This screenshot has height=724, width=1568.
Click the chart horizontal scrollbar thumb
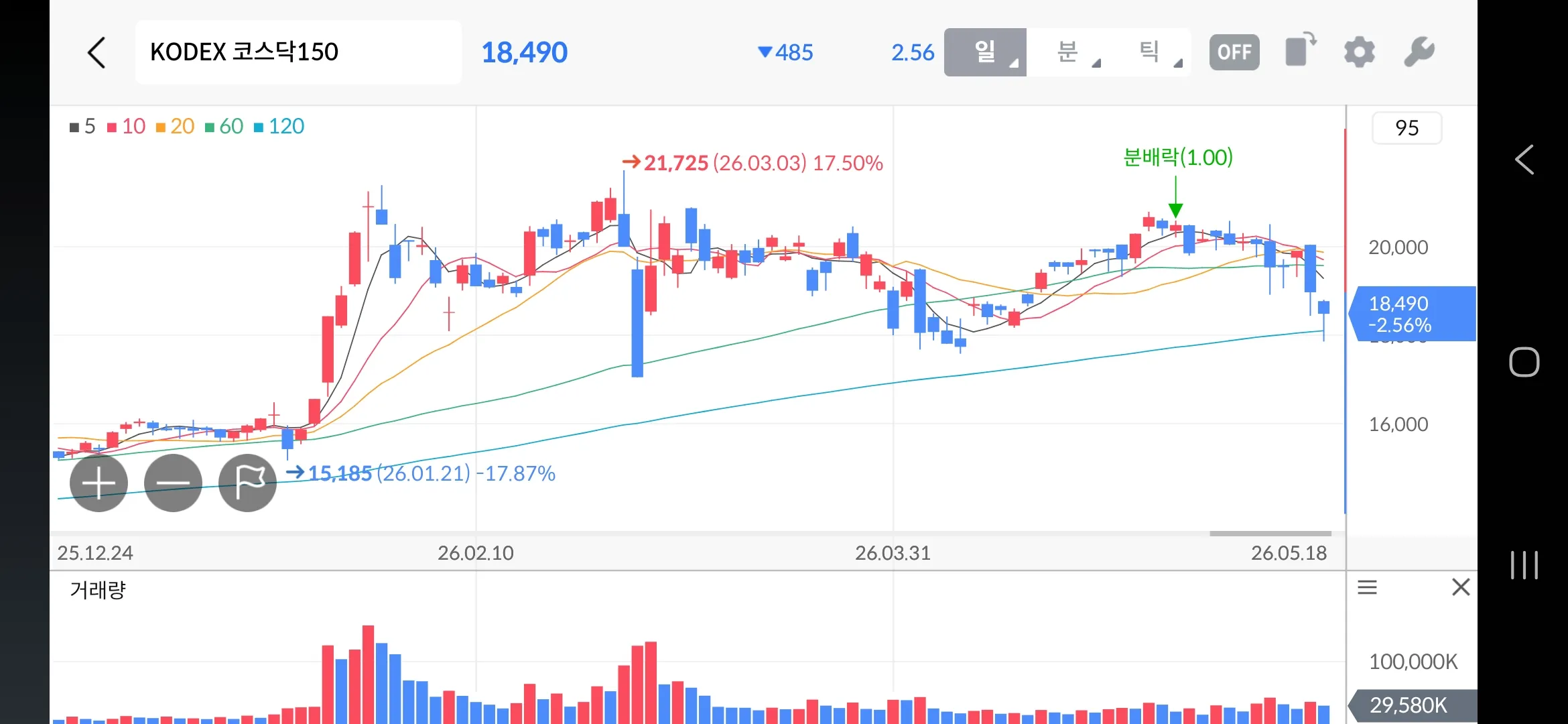point(1270,534)
